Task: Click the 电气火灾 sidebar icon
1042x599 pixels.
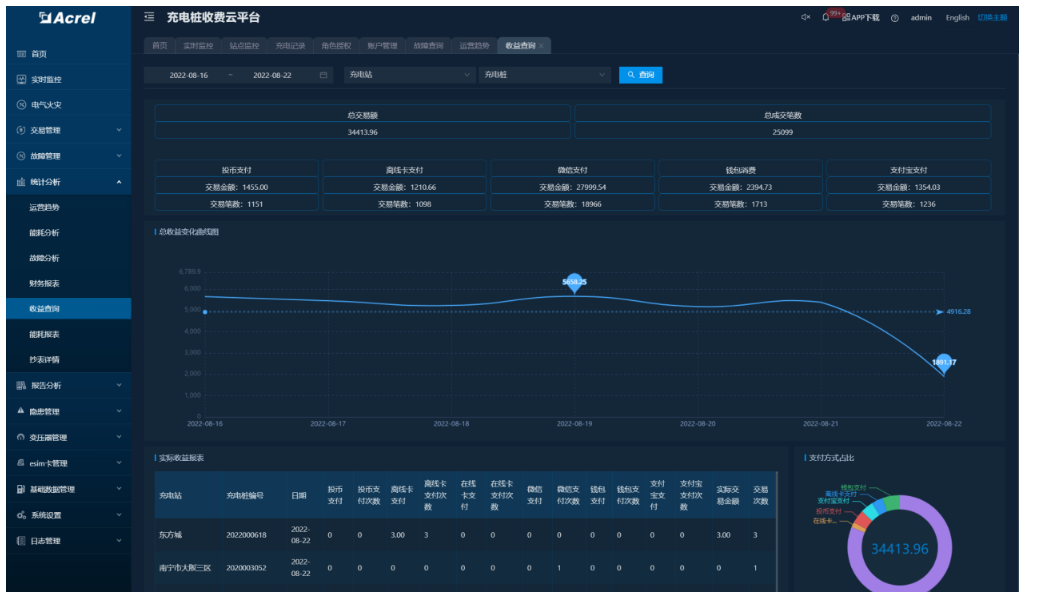Action: coord(22,105)
